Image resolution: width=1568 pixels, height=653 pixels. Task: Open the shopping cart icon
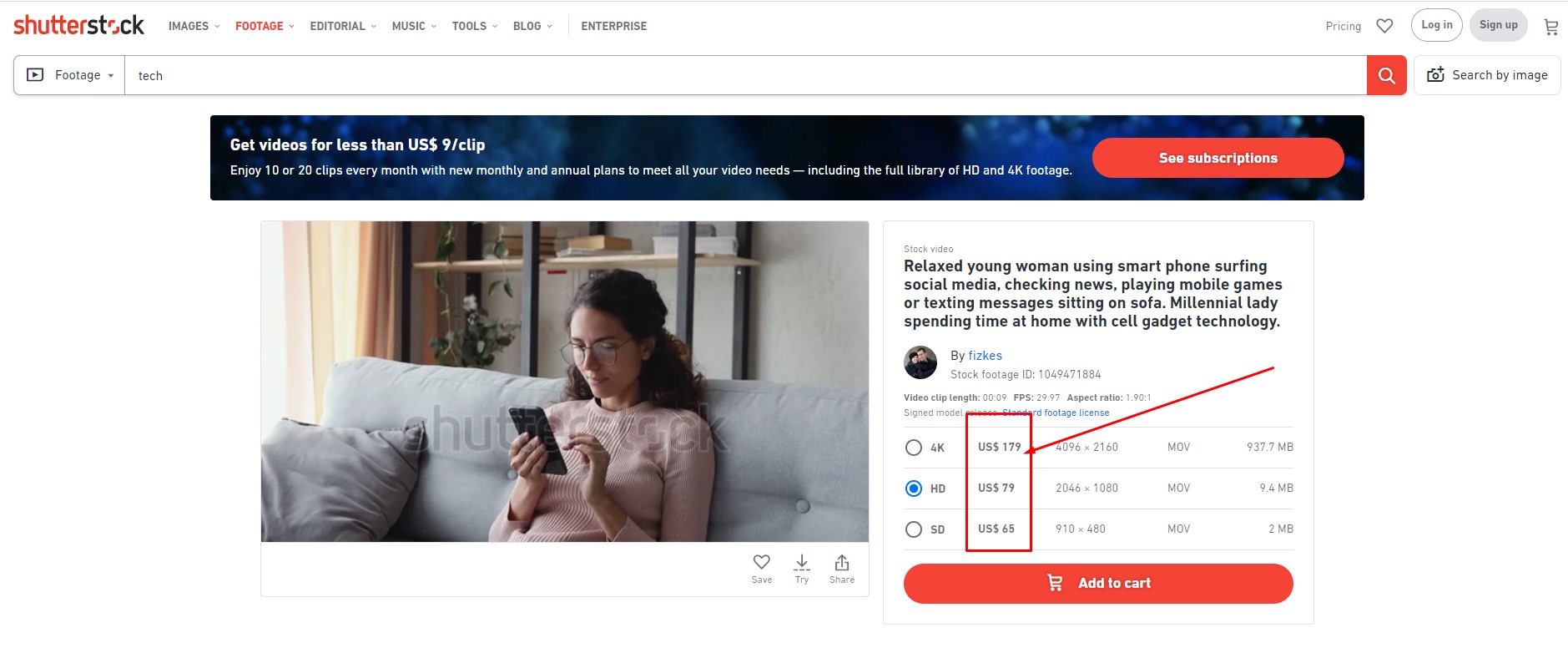point(1551,27)
